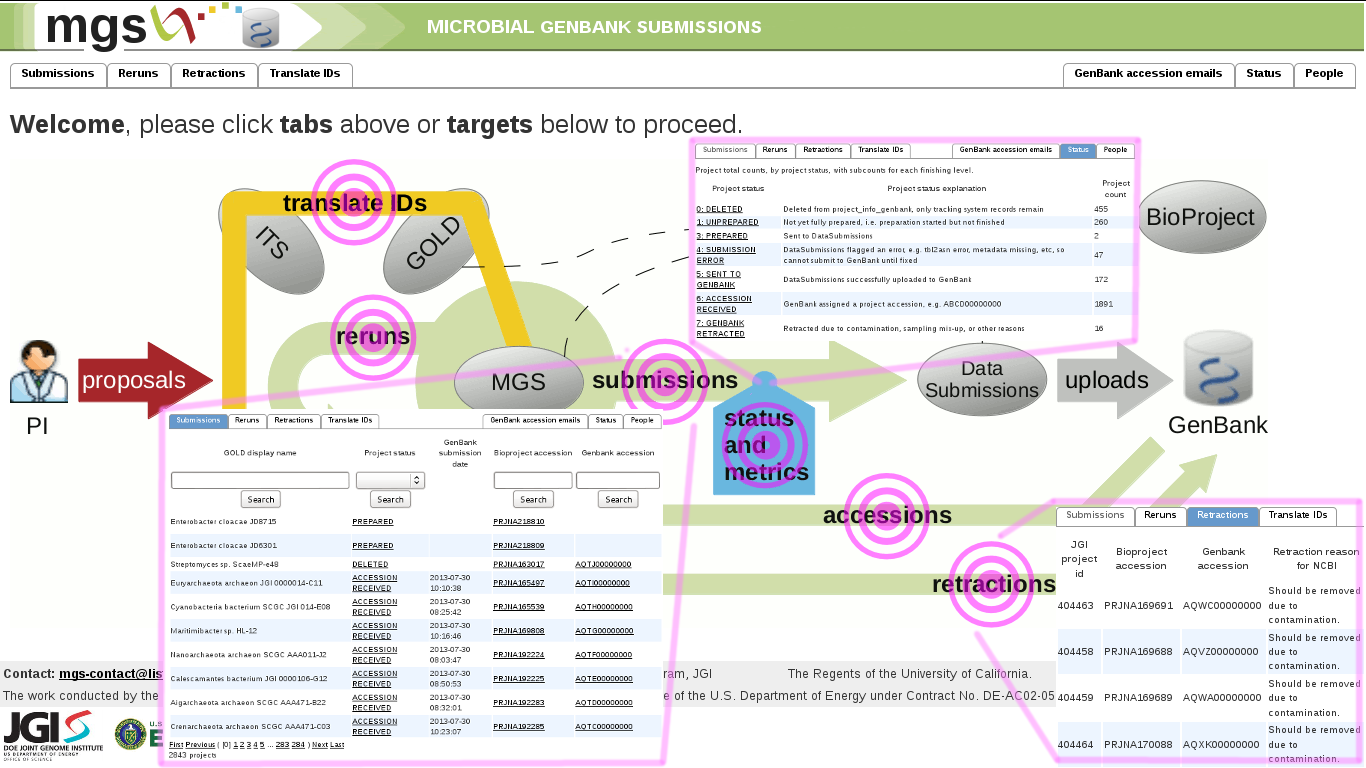Click the reruns bullseye target
1366x768 pixels.
tap(373, 337)
